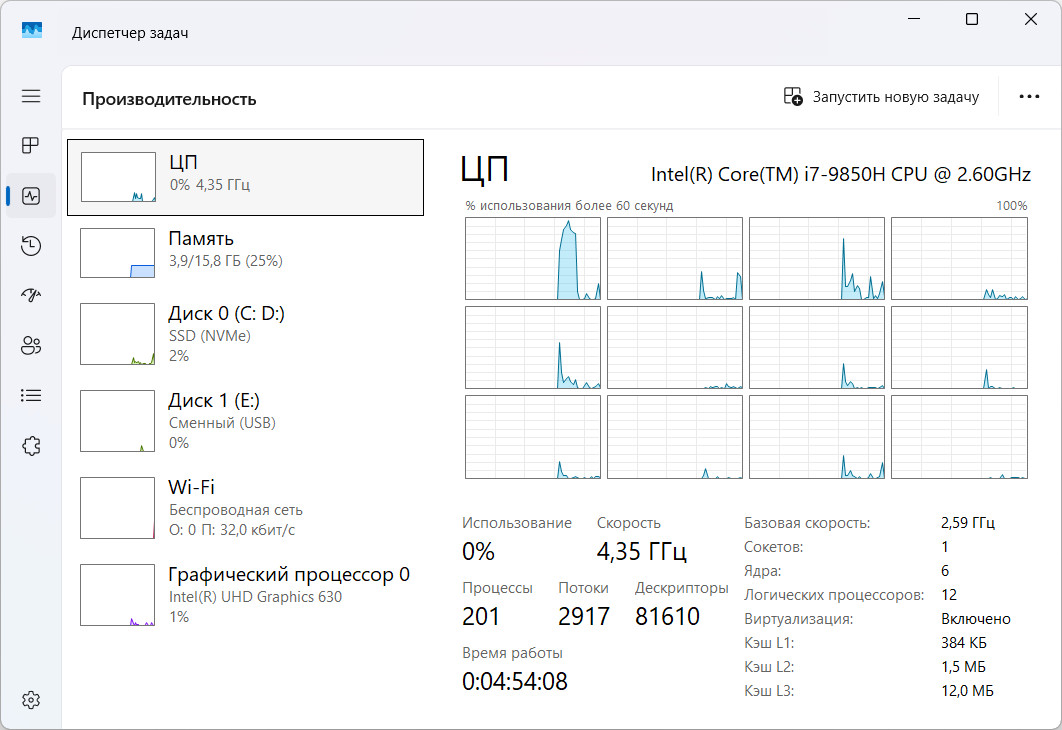Click the GPU 0 mini graph thumbnail
Screen dimensions: 1062x730
coord(117,595)
